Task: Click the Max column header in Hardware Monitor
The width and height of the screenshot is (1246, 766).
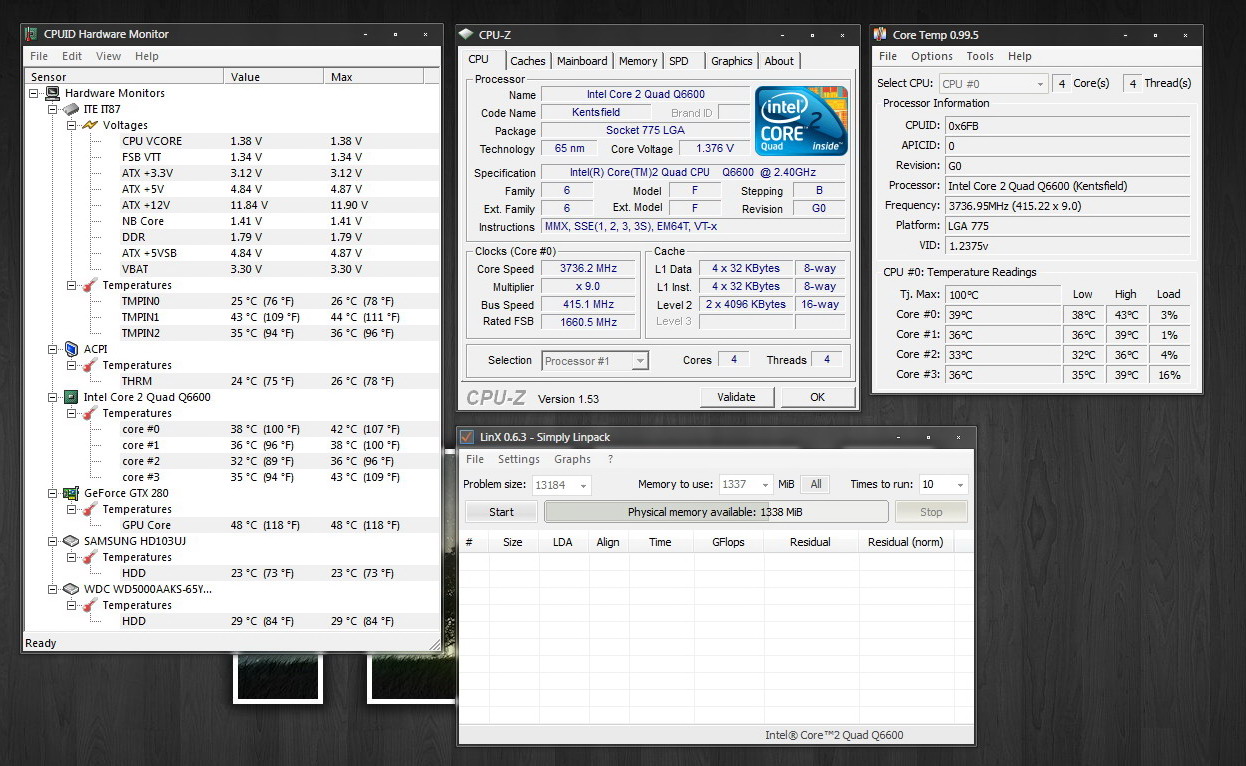Action: click(374, 77)
